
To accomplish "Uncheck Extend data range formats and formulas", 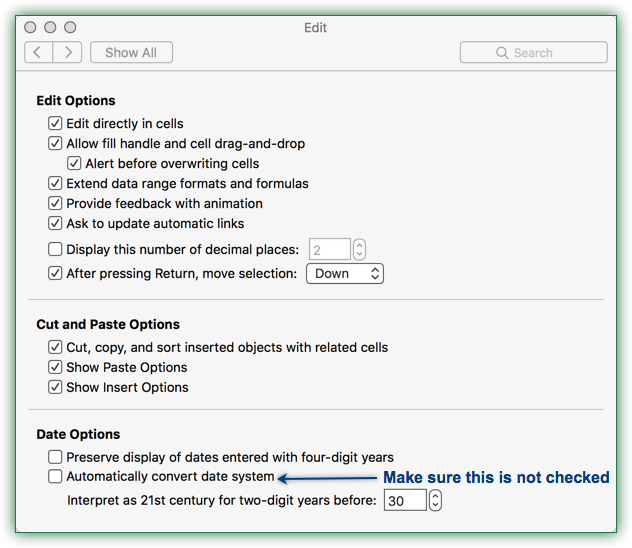I will tap(55, 183).
